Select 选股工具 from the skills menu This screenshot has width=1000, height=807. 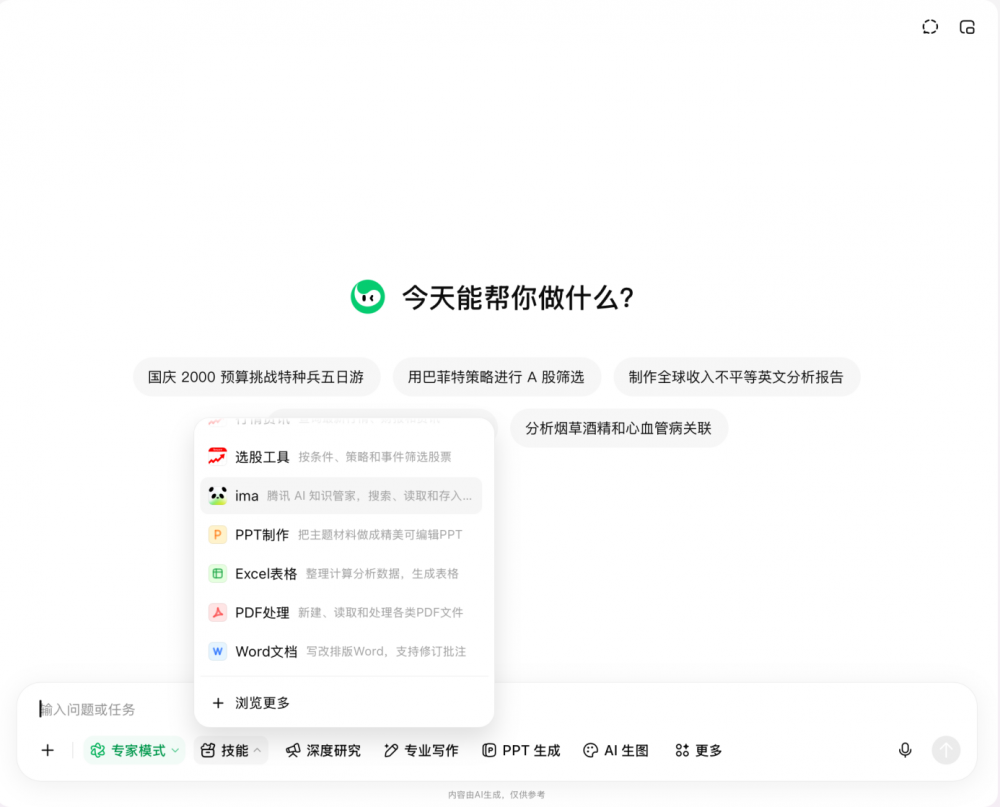(341, 457)
